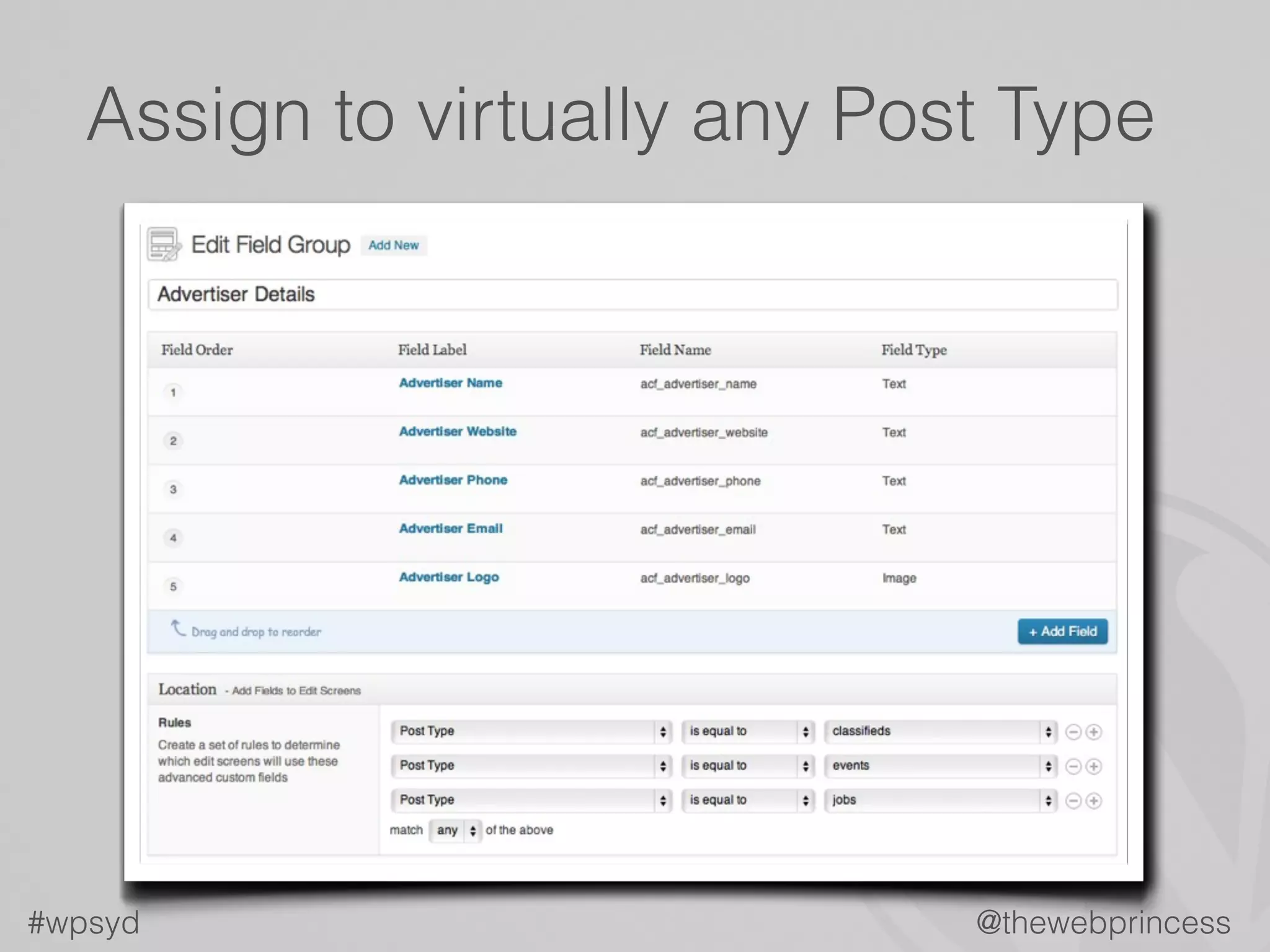The width and height of the screenshot is (1270, 952).
Task: Click field order handle number 3
Action: (173, 489)
